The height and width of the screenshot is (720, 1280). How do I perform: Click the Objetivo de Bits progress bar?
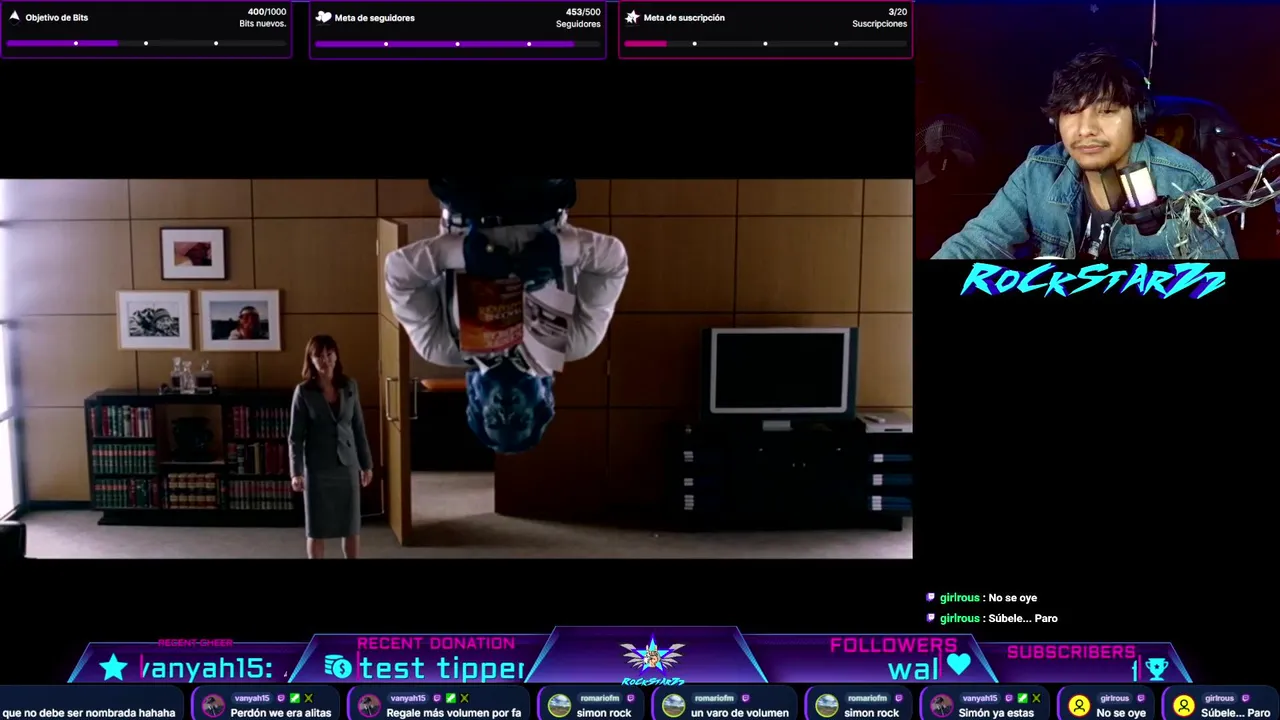coord(146,44)
